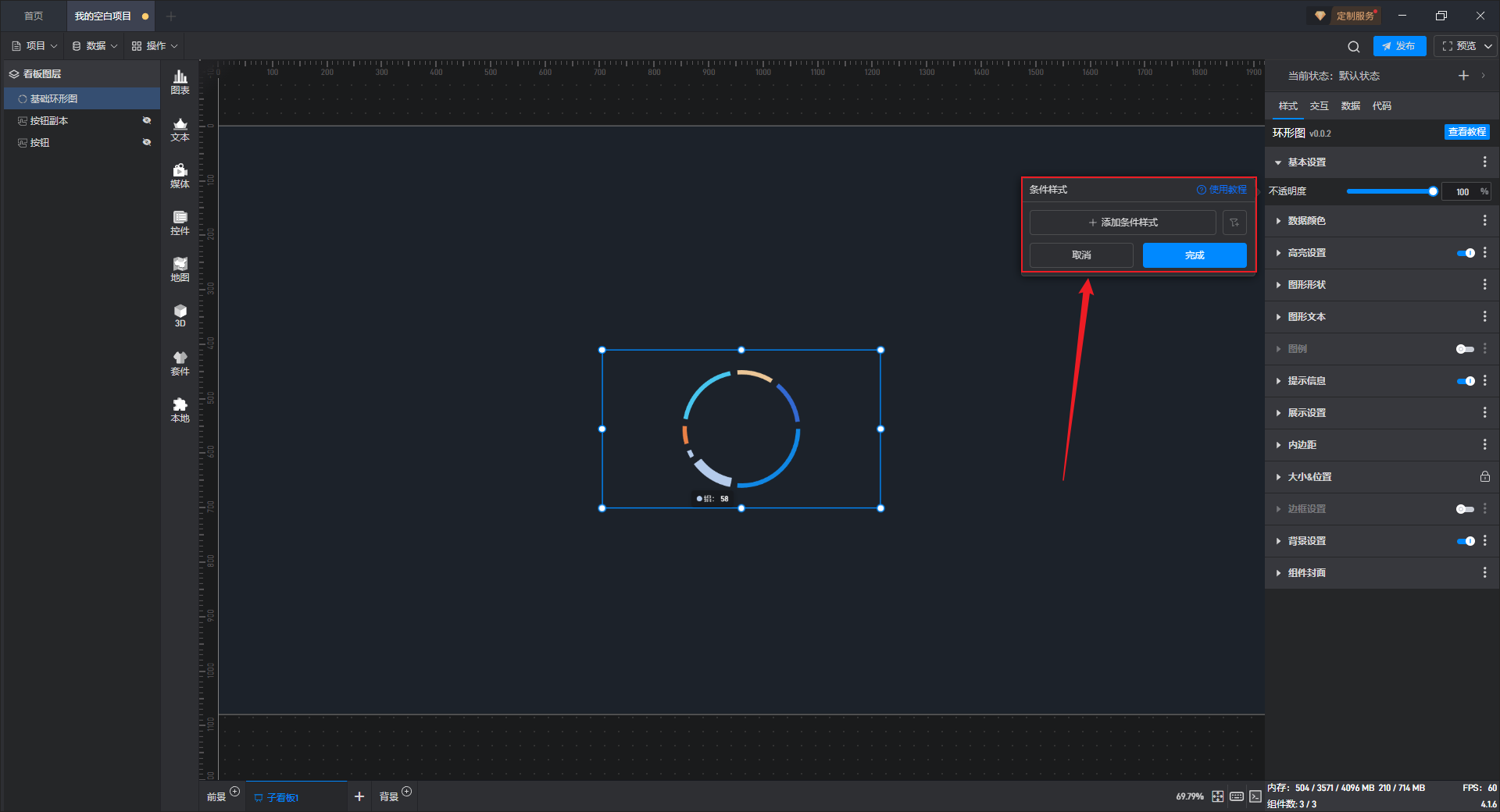
Task: Expand the 图形形状 section
Action: click(1306, 285)
